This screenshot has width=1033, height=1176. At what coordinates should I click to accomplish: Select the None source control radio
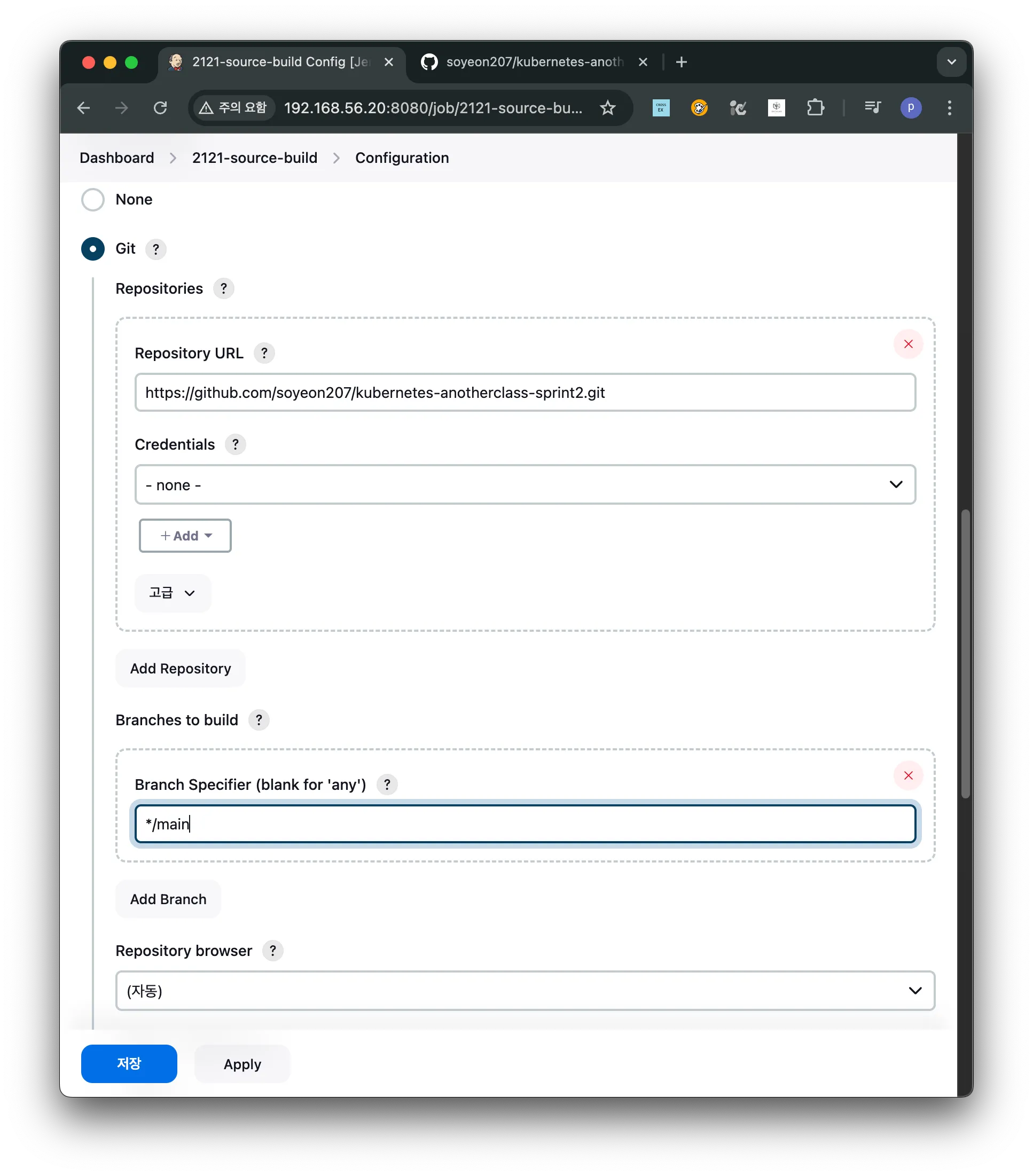(92, 200)
